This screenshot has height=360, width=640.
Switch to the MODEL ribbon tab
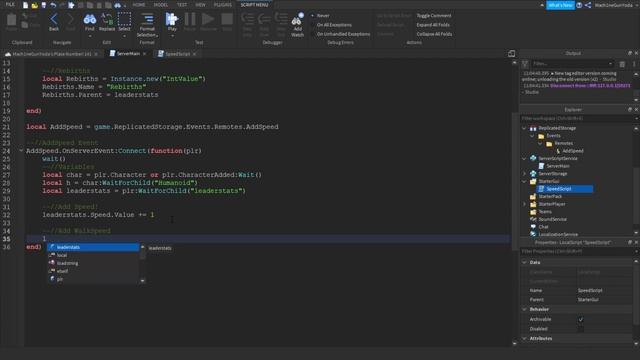[x=160, y=5]
